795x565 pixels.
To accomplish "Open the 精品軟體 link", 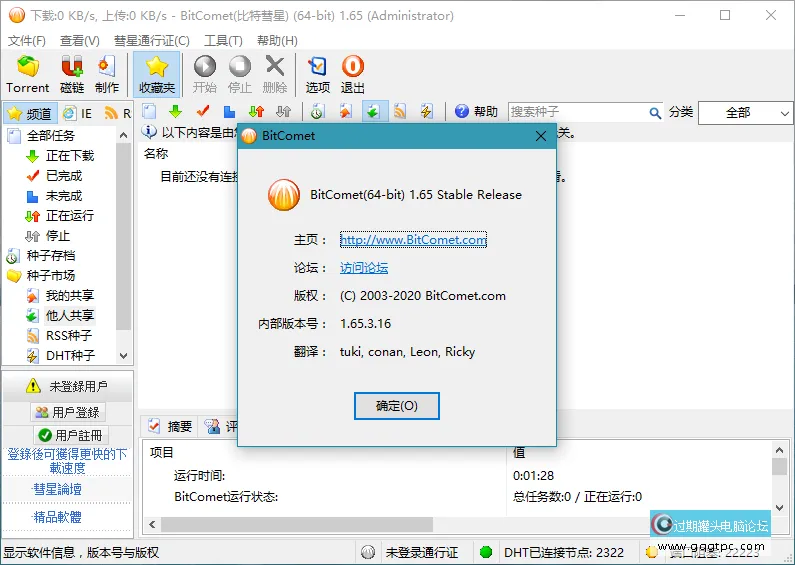I will click(x=57, y=517).
